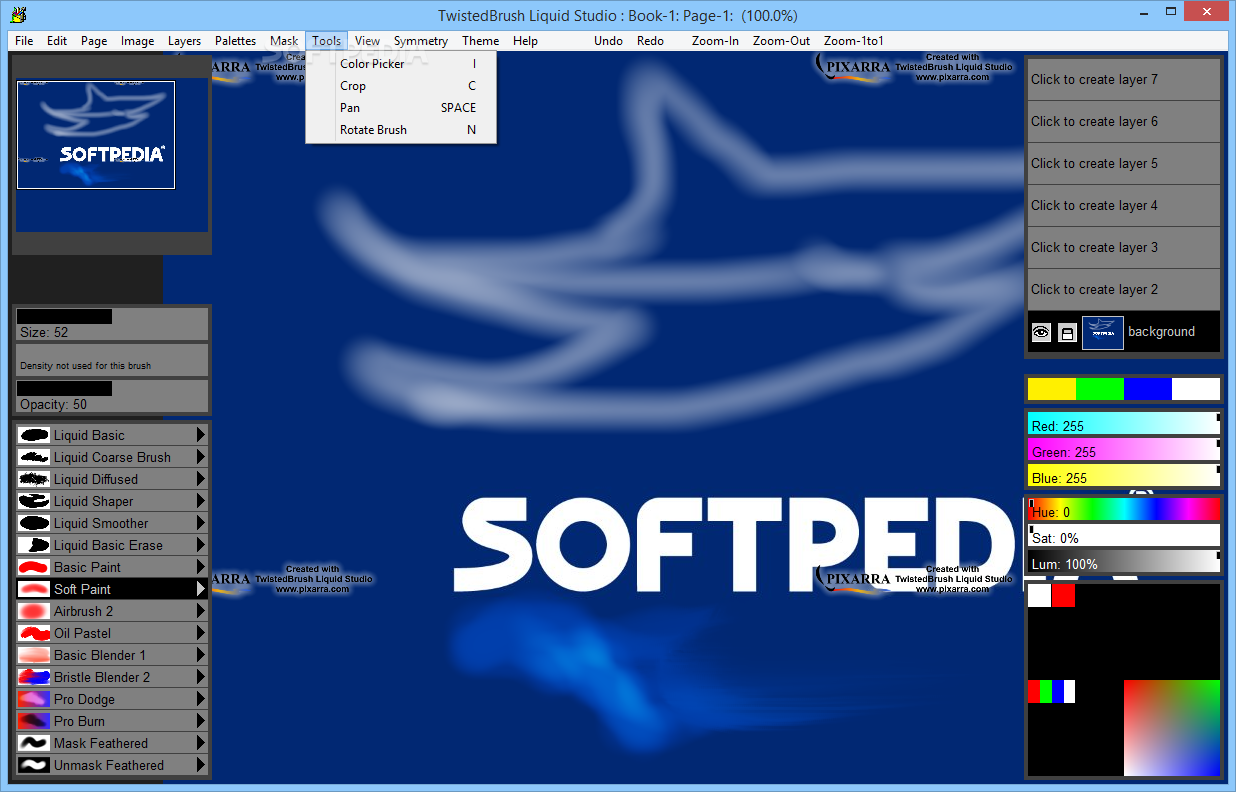Image resolution: width=1236 pixels, height=792 pixels.
Task: Click to create layer 7
Action: point(1124,80)
